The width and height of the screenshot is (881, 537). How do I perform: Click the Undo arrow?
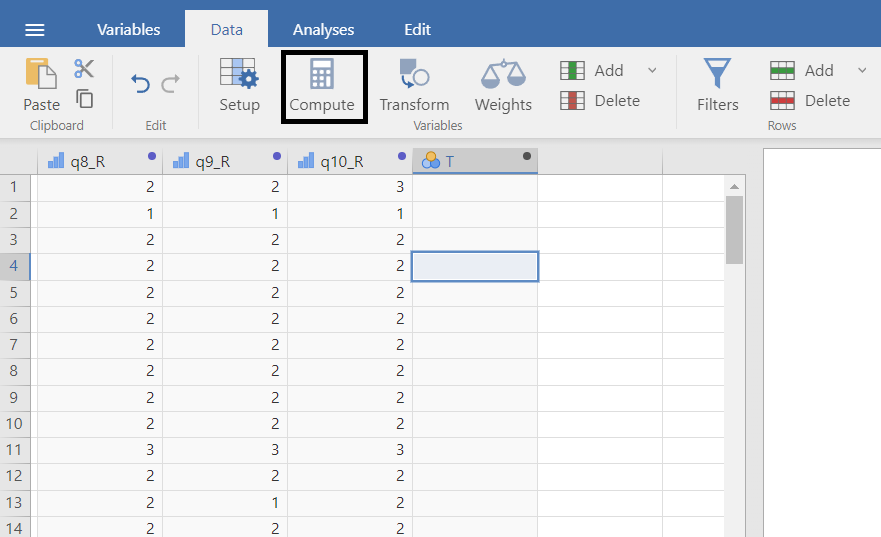pos(141,85)
